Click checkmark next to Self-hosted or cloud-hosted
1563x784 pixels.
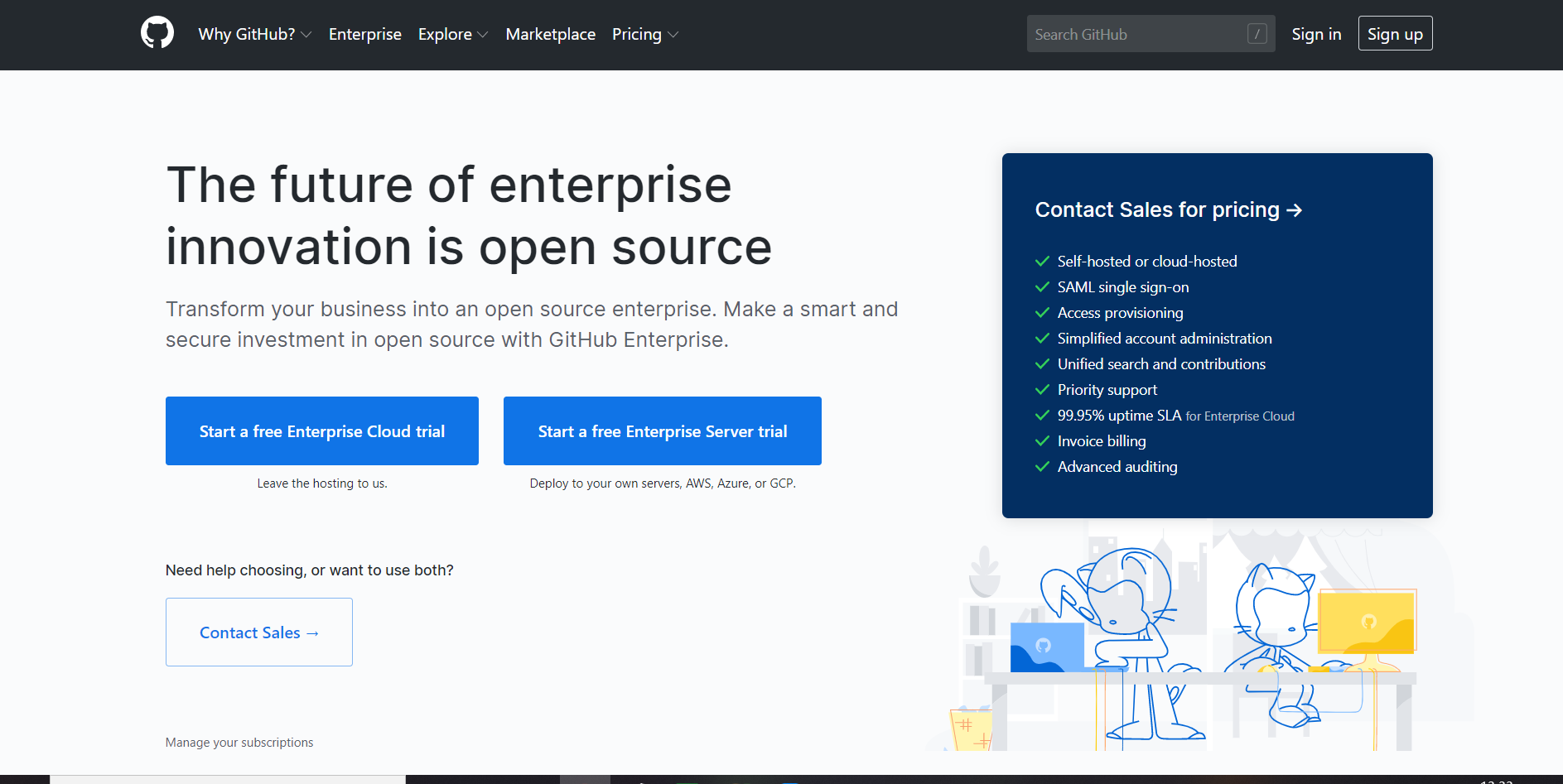pos(1043,262)
